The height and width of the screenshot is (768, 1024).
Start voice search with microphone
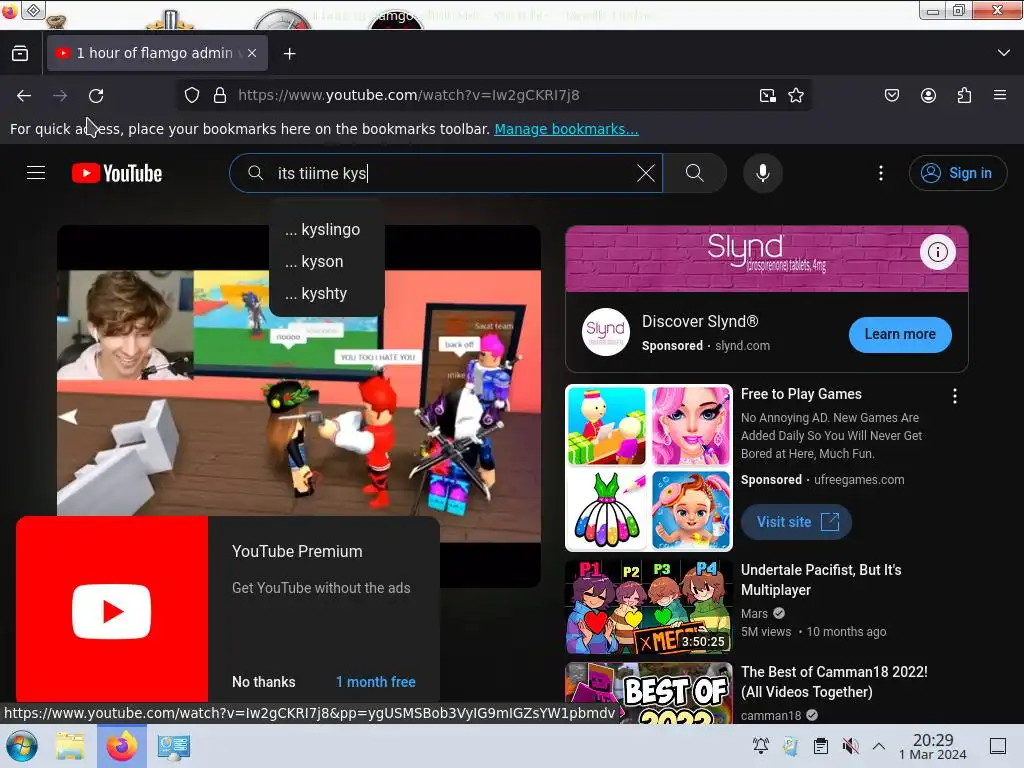763,173
